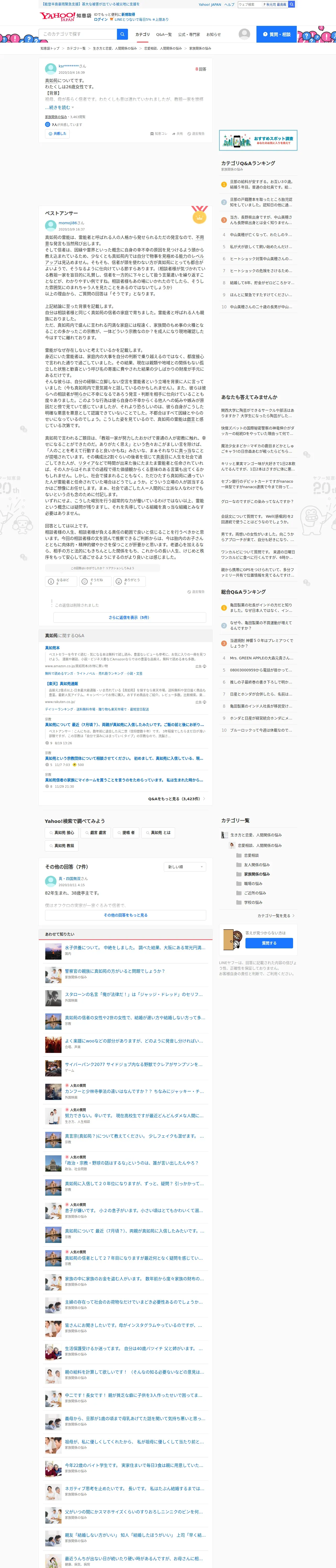Click the 質問・相談 ask button
336x1568 pixels.
(276, 34)
